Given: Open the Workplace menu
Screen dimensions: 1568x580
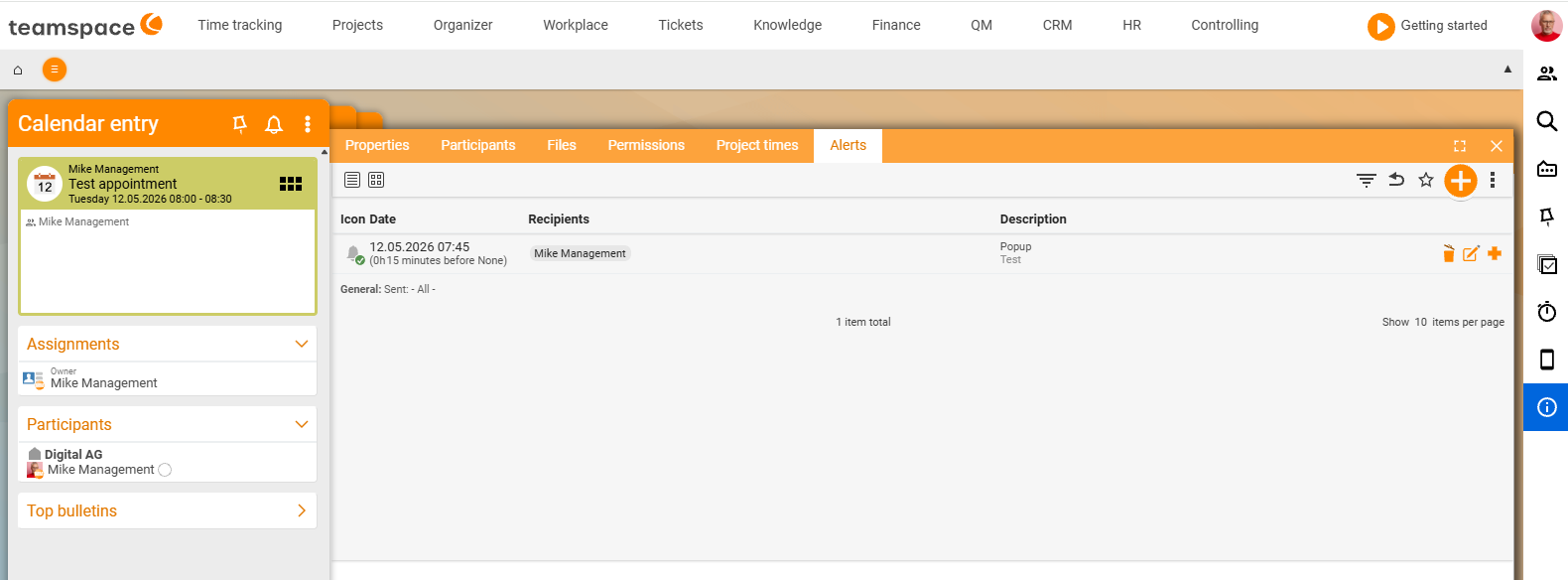Looking at the screenshot, I should pos(576,25).
